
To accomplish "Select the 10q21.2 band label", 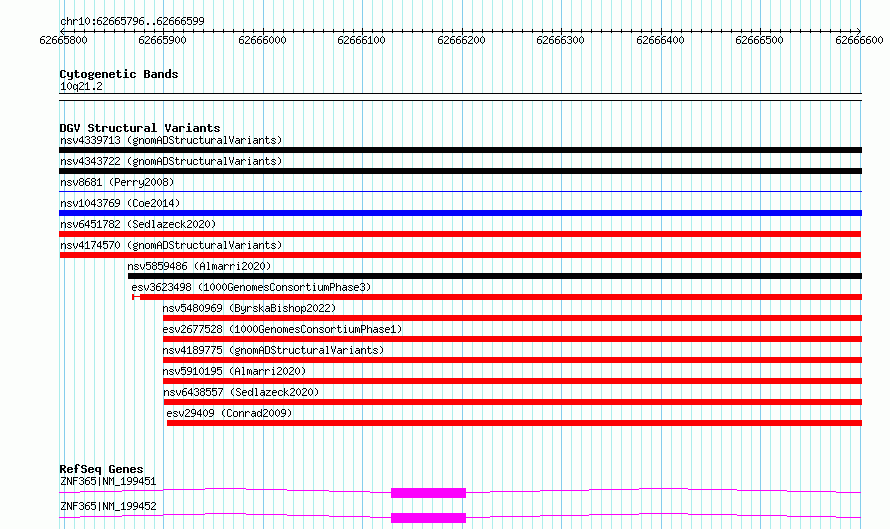I will 81,86.
